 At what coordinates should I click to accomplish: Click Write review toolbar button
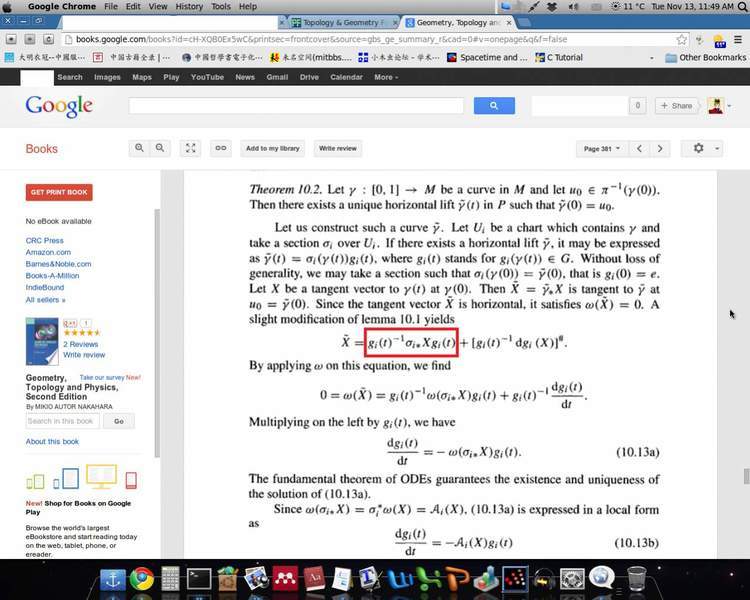(x=338, y=148)
